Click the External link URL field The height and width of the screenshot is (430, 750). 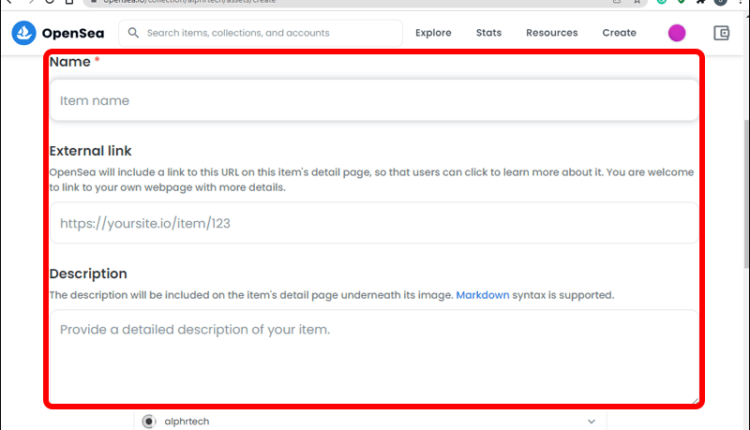pyautogui.click(x=374, y=223)
